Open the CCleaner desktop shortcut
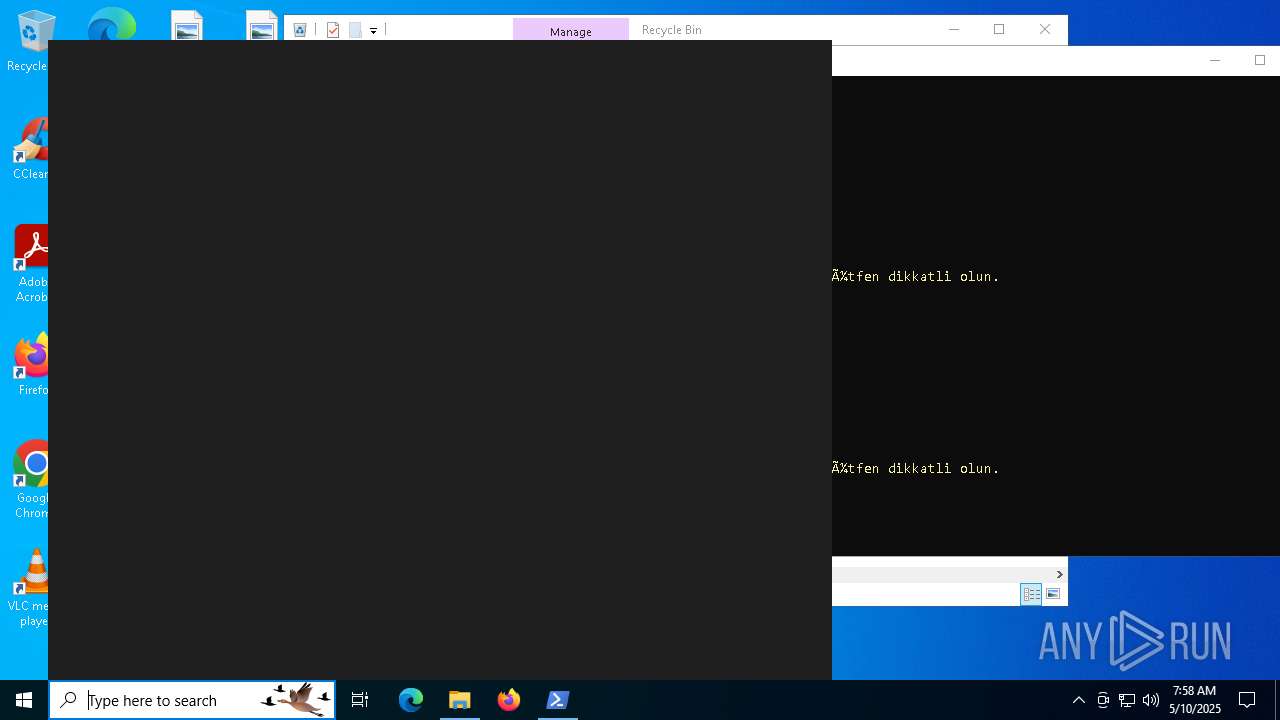Screen dimensions: 1280x720 (x=30, y=148)
